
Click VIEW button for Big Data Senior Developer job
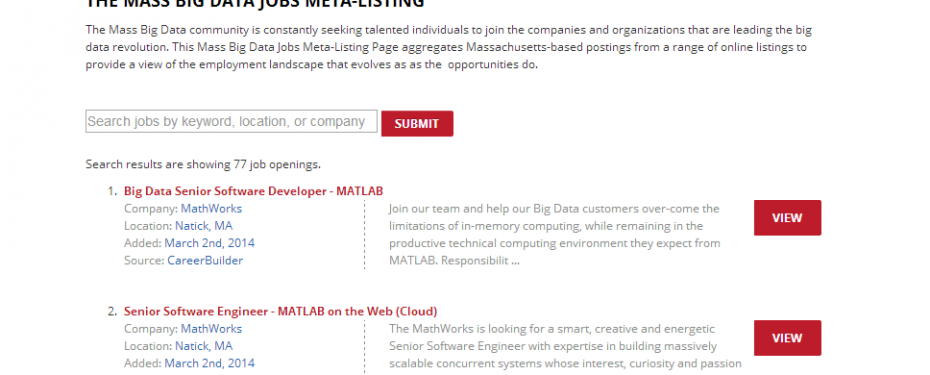788,218
